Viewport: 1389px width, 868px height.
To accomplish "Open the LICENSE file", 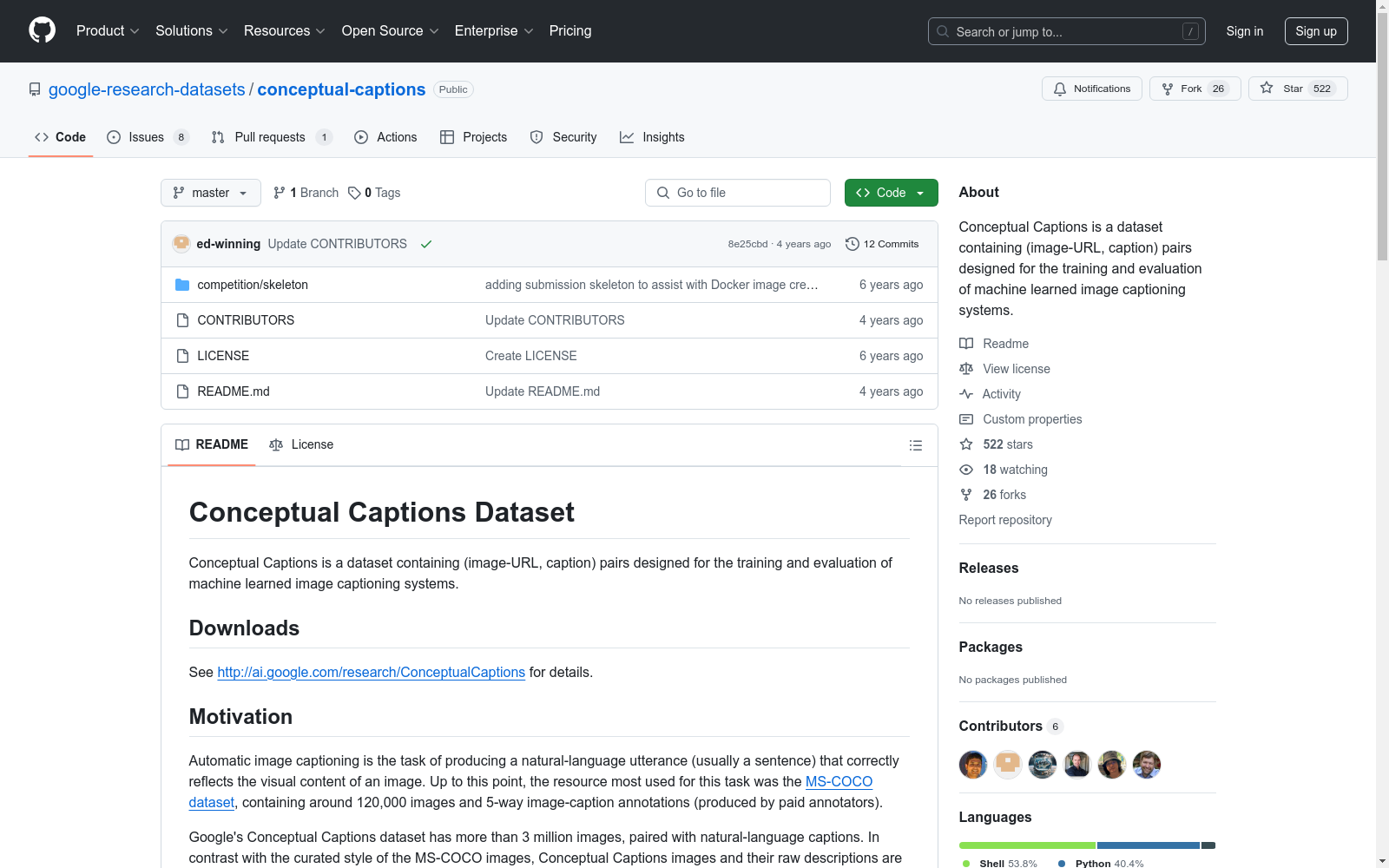I will point(223,356).
